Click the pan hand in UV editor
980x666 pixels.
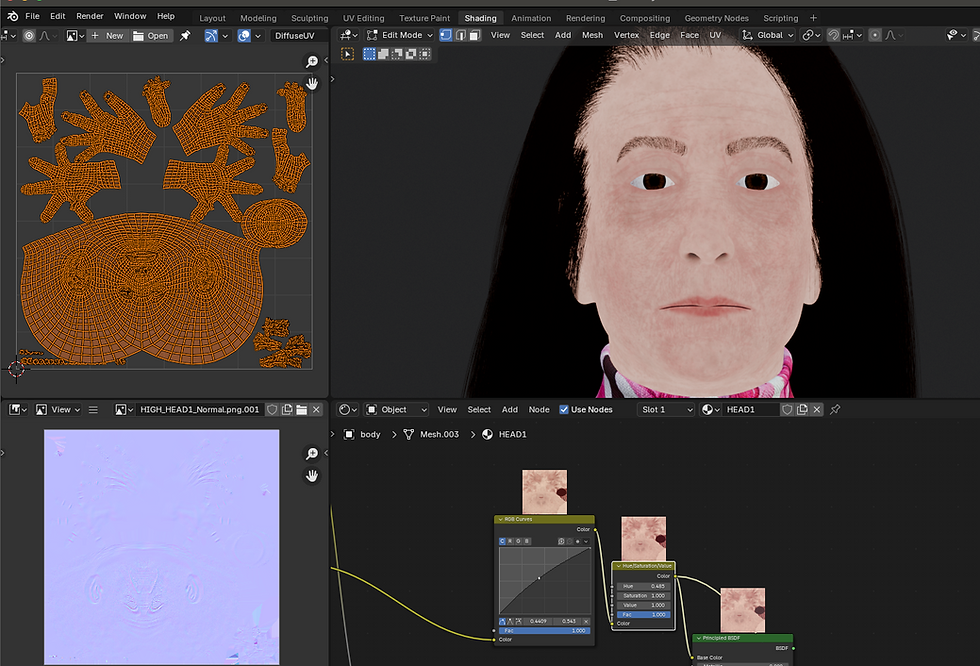coord(311,83)
